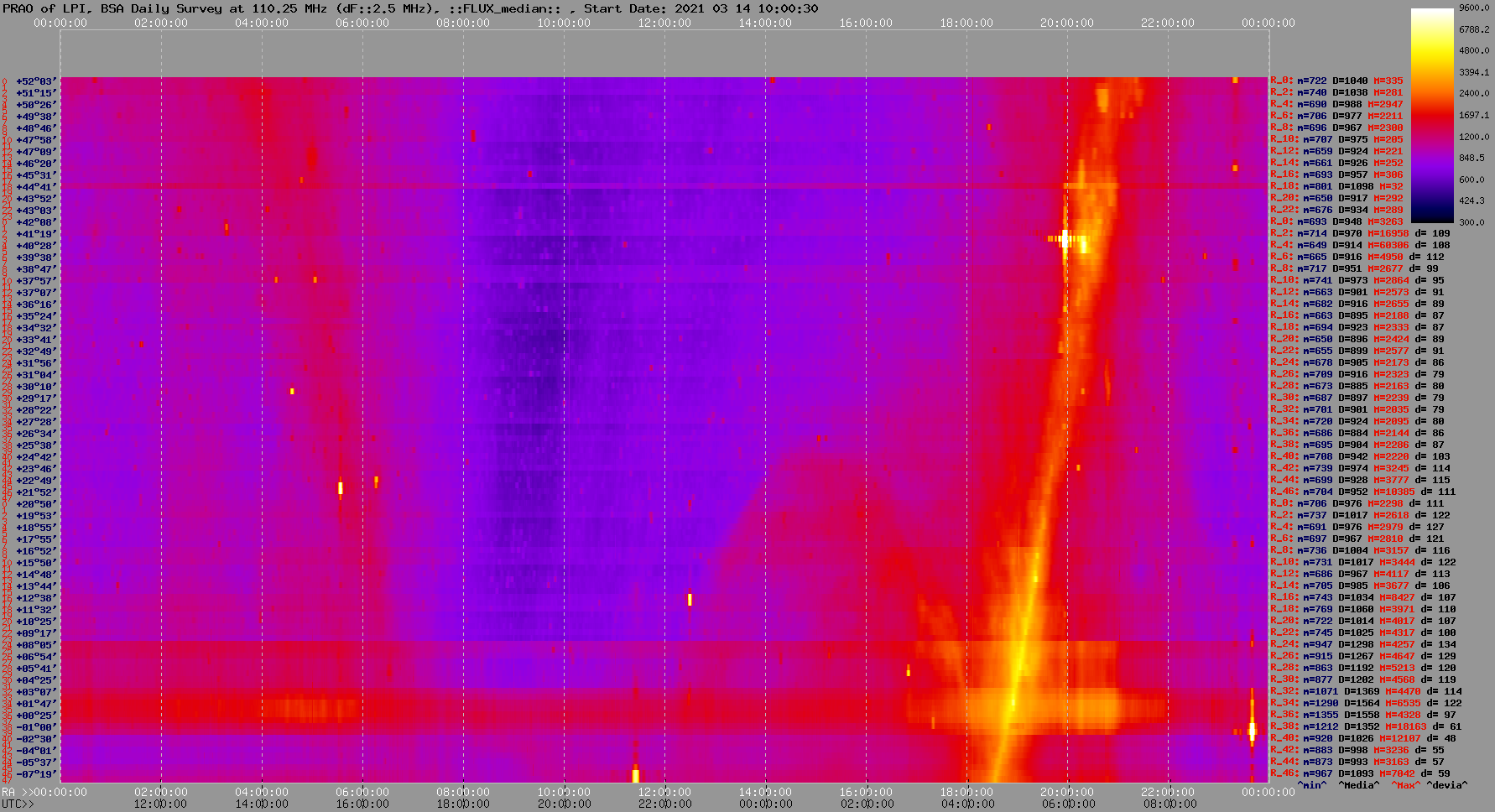Select 18:00:00 in the UTC row
This screenshot has width=1495, height=812.
[x=463, y=804]
